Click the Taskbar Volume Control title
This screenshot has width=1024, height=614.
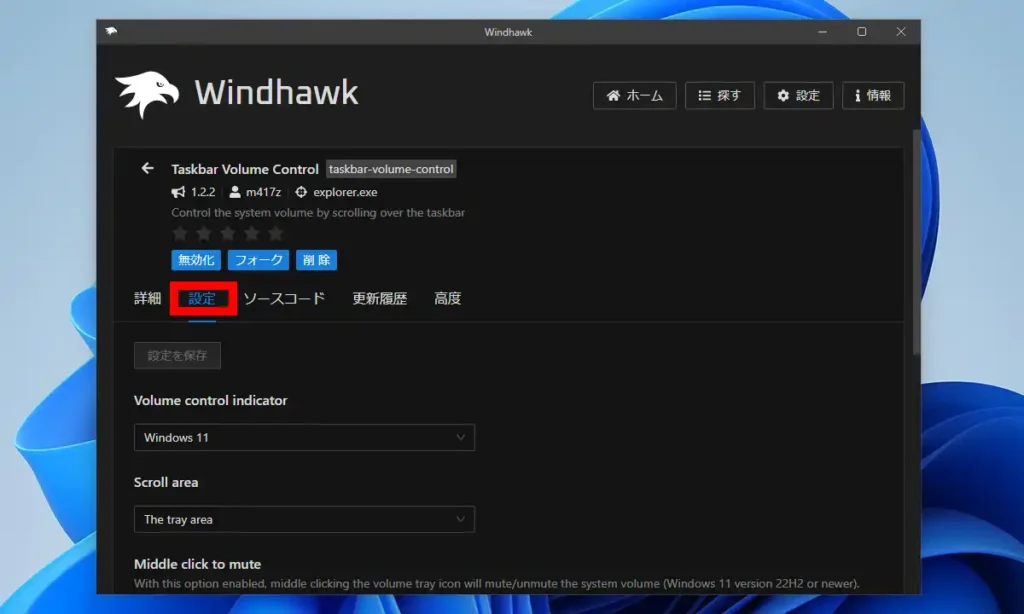pos(245,169)
